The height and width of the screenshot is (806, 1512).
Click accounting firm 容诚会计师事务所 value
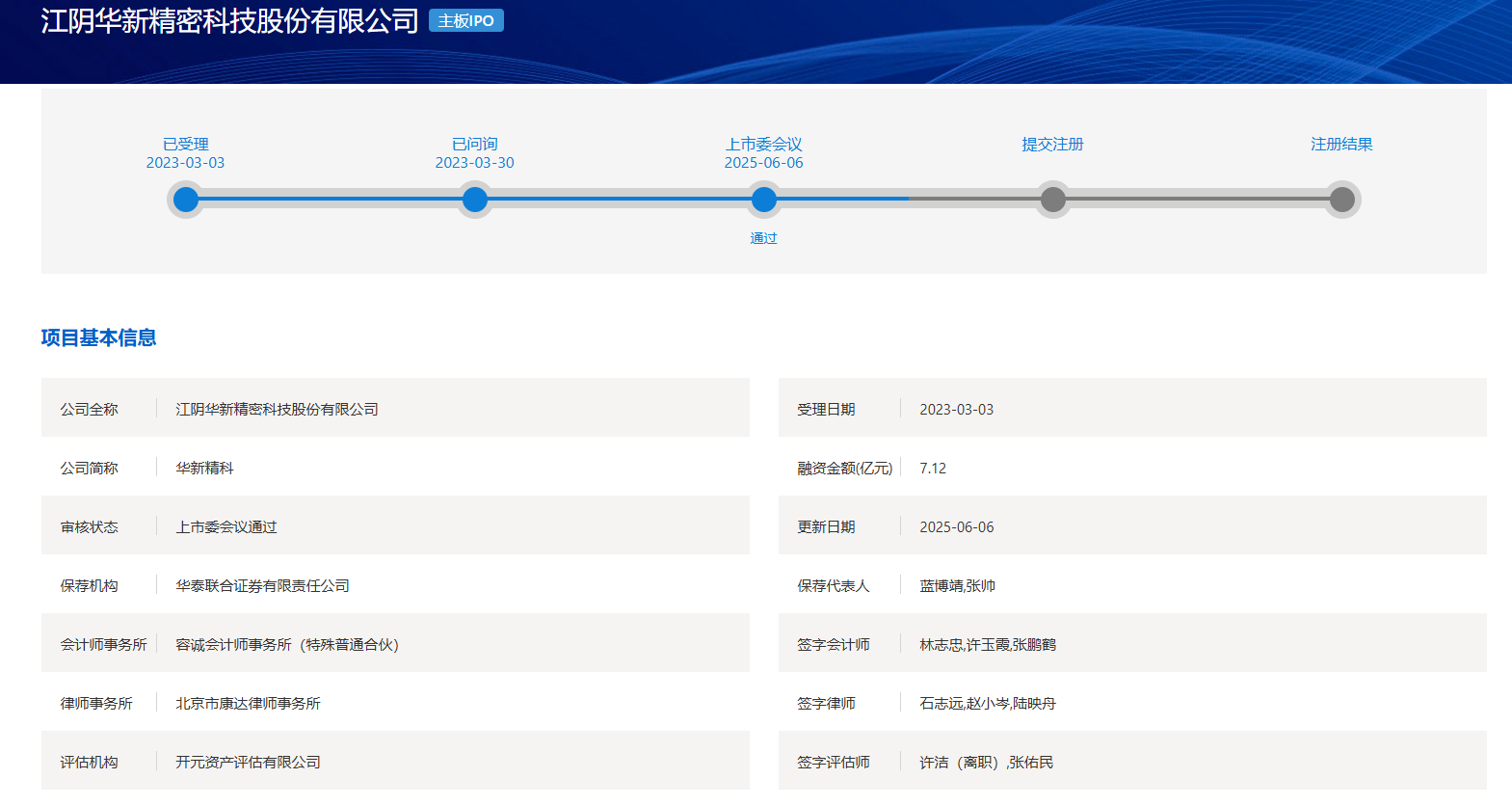[287, 645]
